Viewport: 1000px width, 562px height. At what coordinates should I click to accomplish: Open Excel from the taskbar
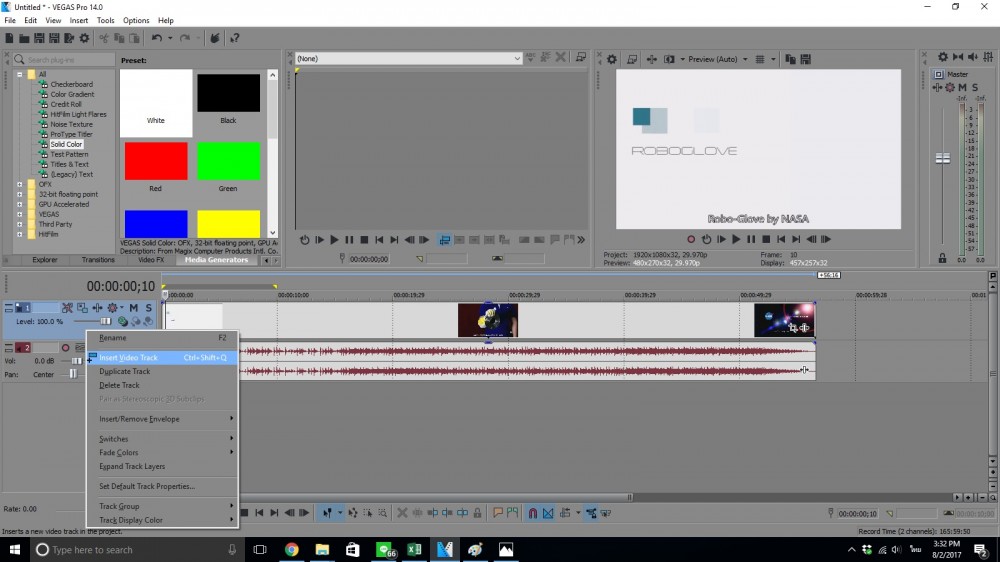coord(414,549)
